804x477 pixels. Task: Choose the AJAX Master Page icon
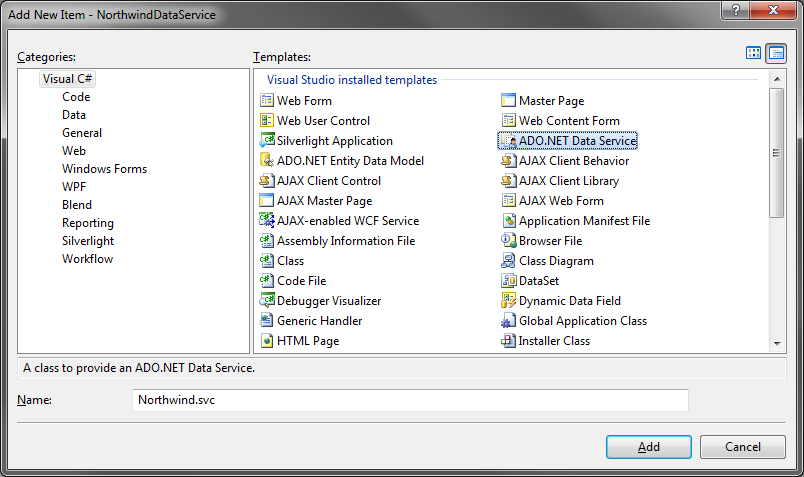267,201
